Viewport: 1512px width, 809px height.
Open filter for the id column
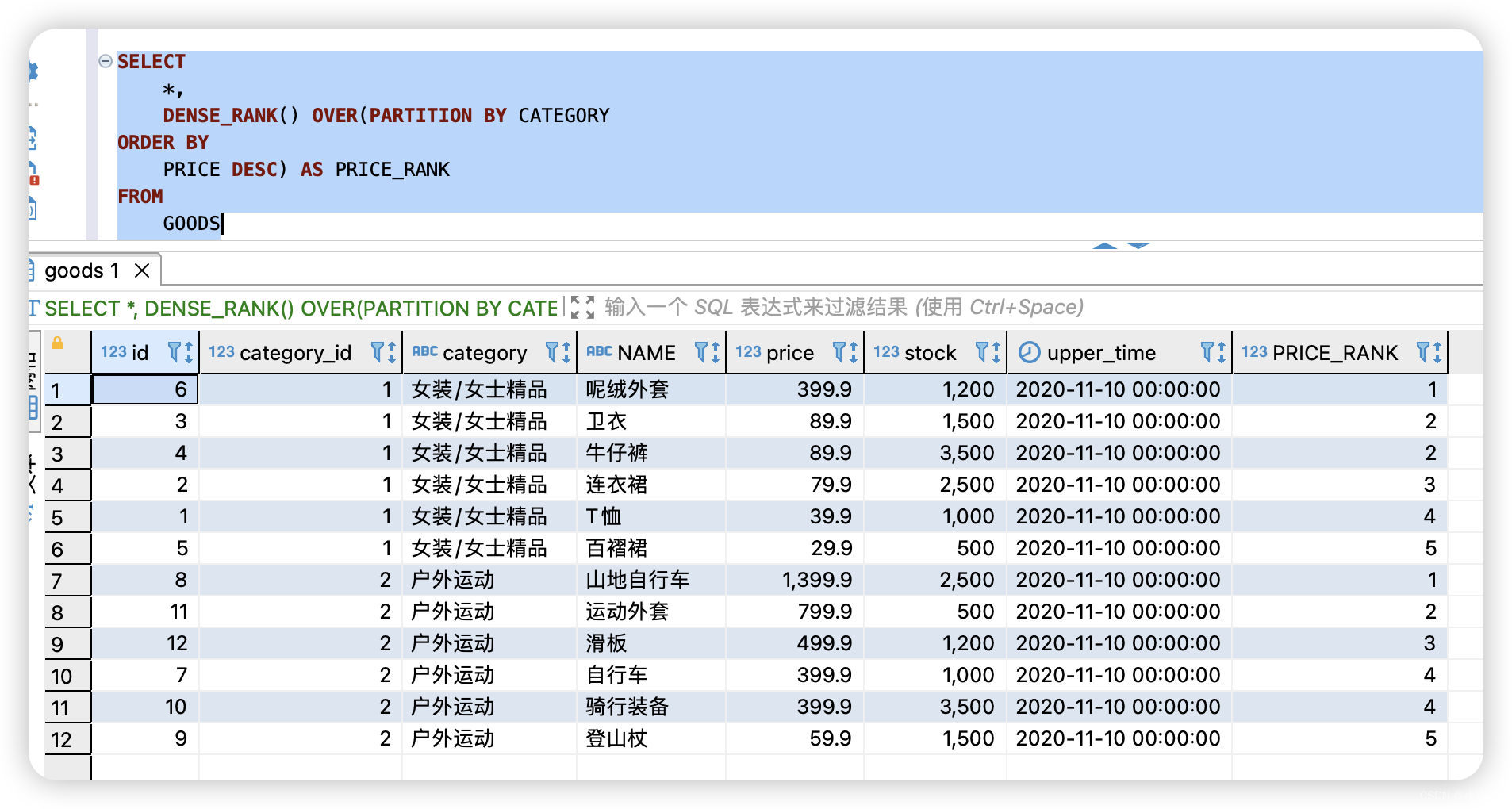[x=175, y=352]
